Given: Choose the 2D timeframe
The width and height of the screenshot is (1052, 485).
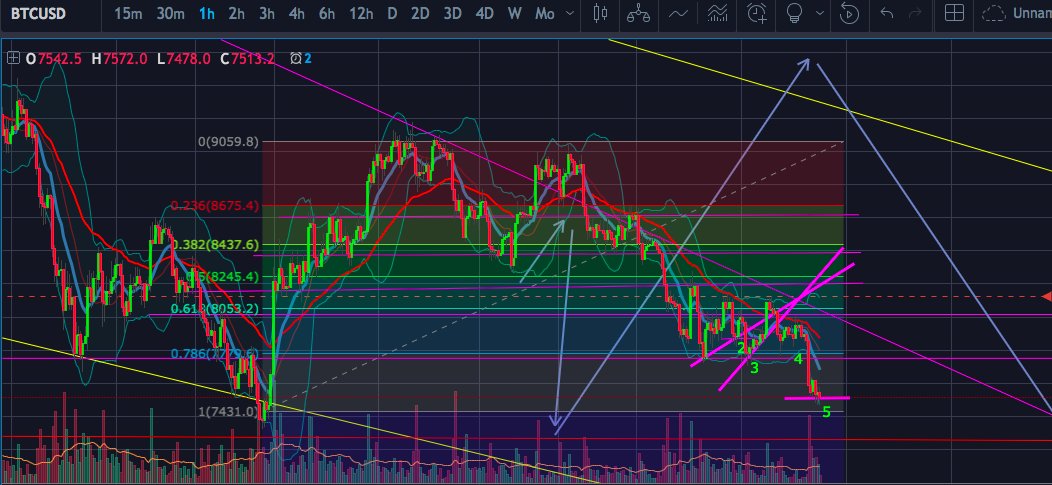Looking at the screenshot, I should pyautogui.click(x=420, y=13).
